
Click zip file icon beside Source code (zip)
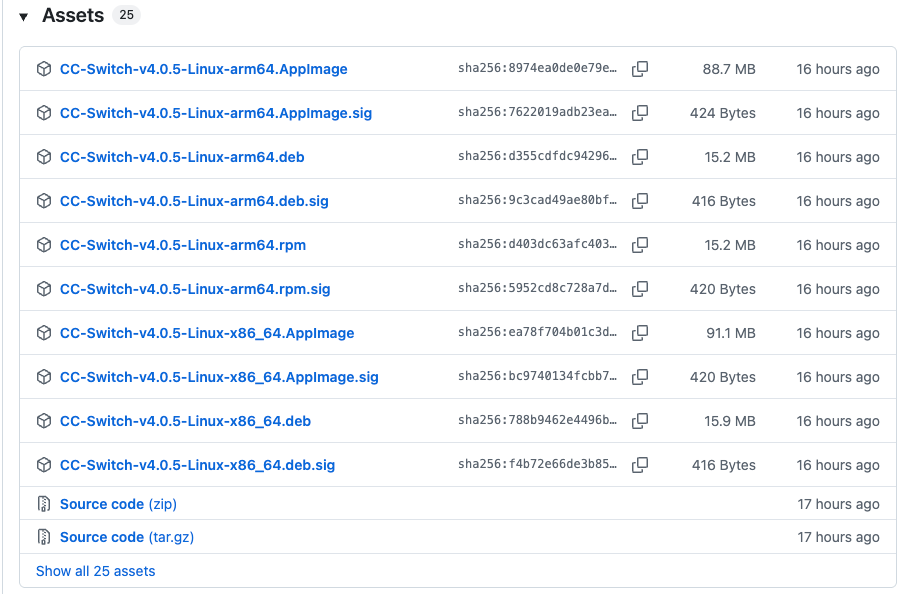point(44,504)
